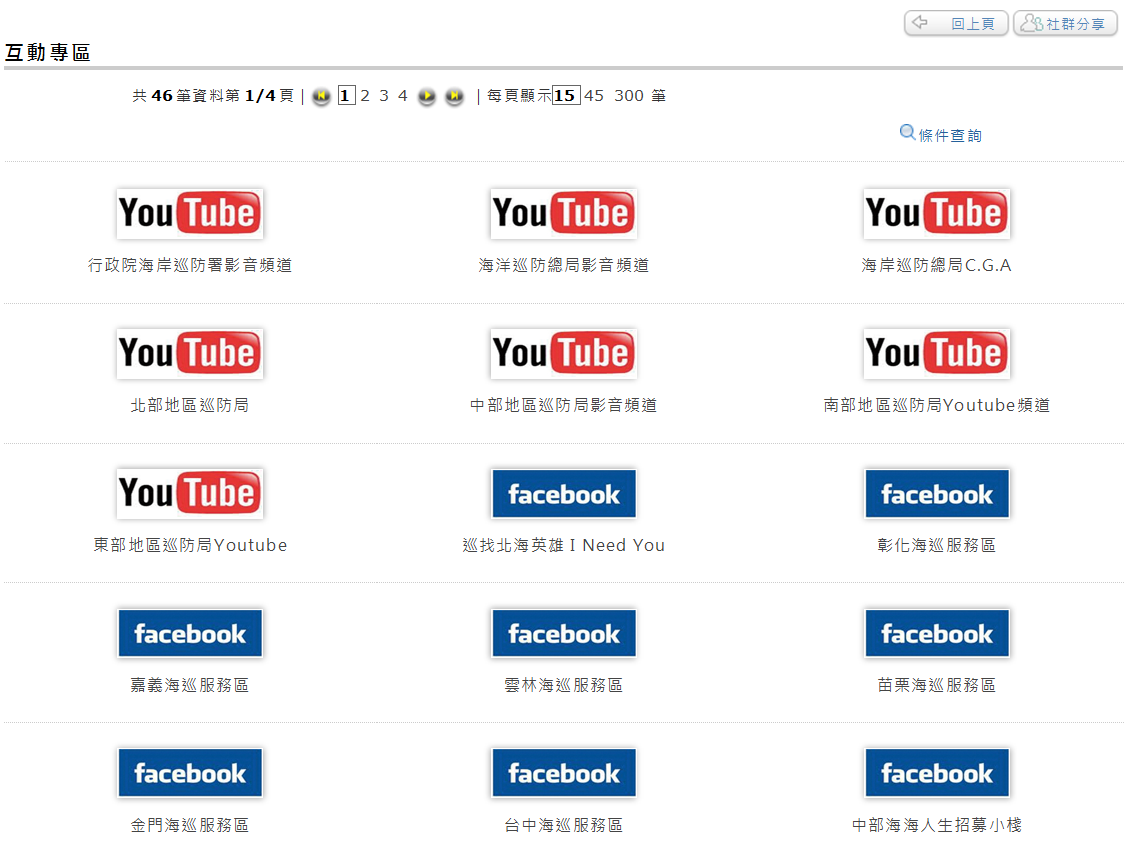
Task: Open 中部地區巡防局影音頻道 link
Action: pos(564,405)
